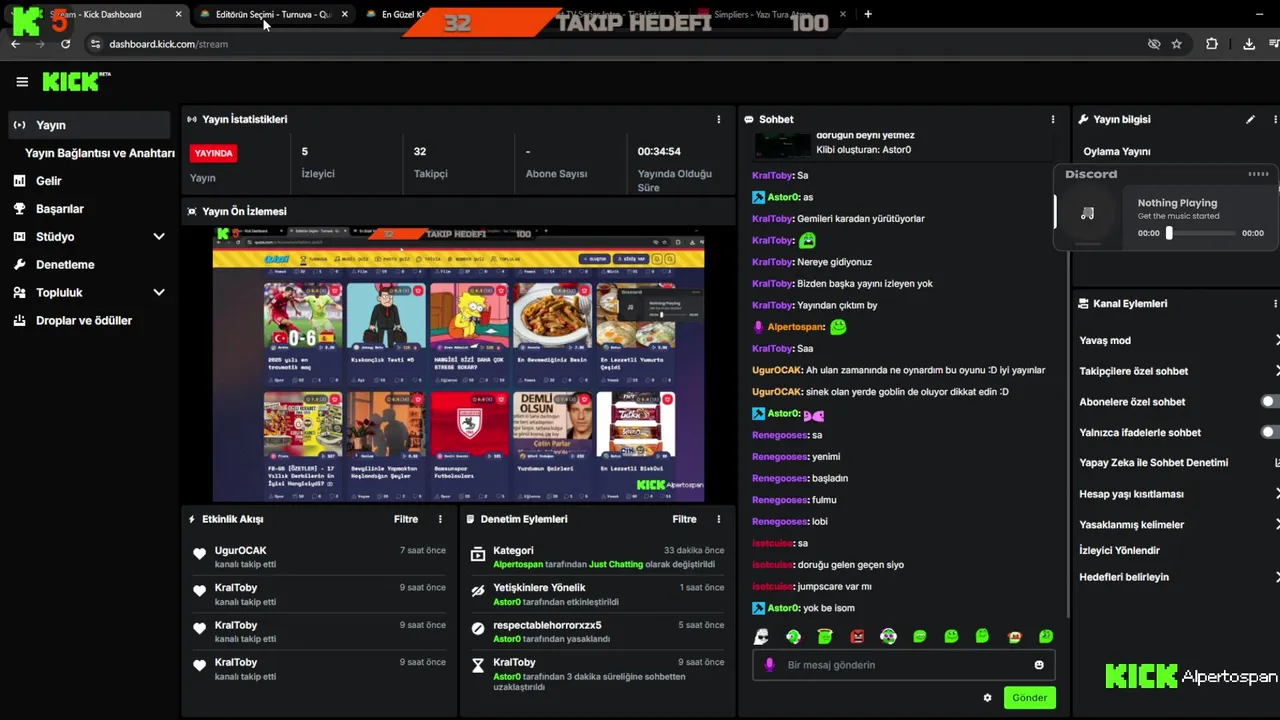The width and height of the screenshot is (1280, 720).
Task: Click crossed-eye icon in address bar
Action: point(1154,44)
